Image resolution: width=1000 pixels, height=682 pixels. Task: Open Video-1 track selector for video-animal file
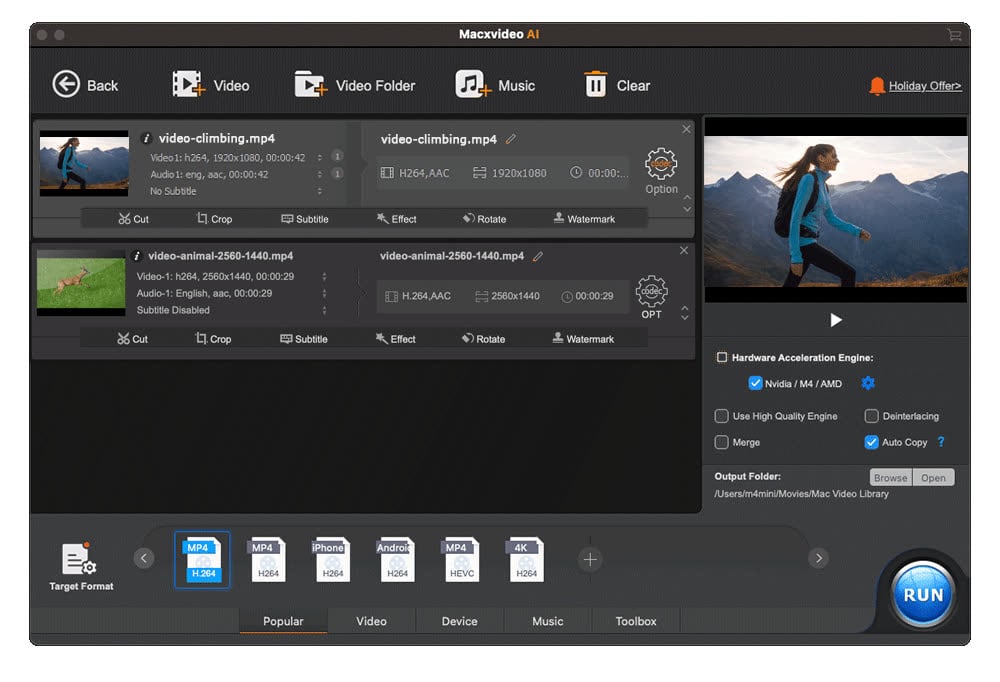(x=324, y=276)
